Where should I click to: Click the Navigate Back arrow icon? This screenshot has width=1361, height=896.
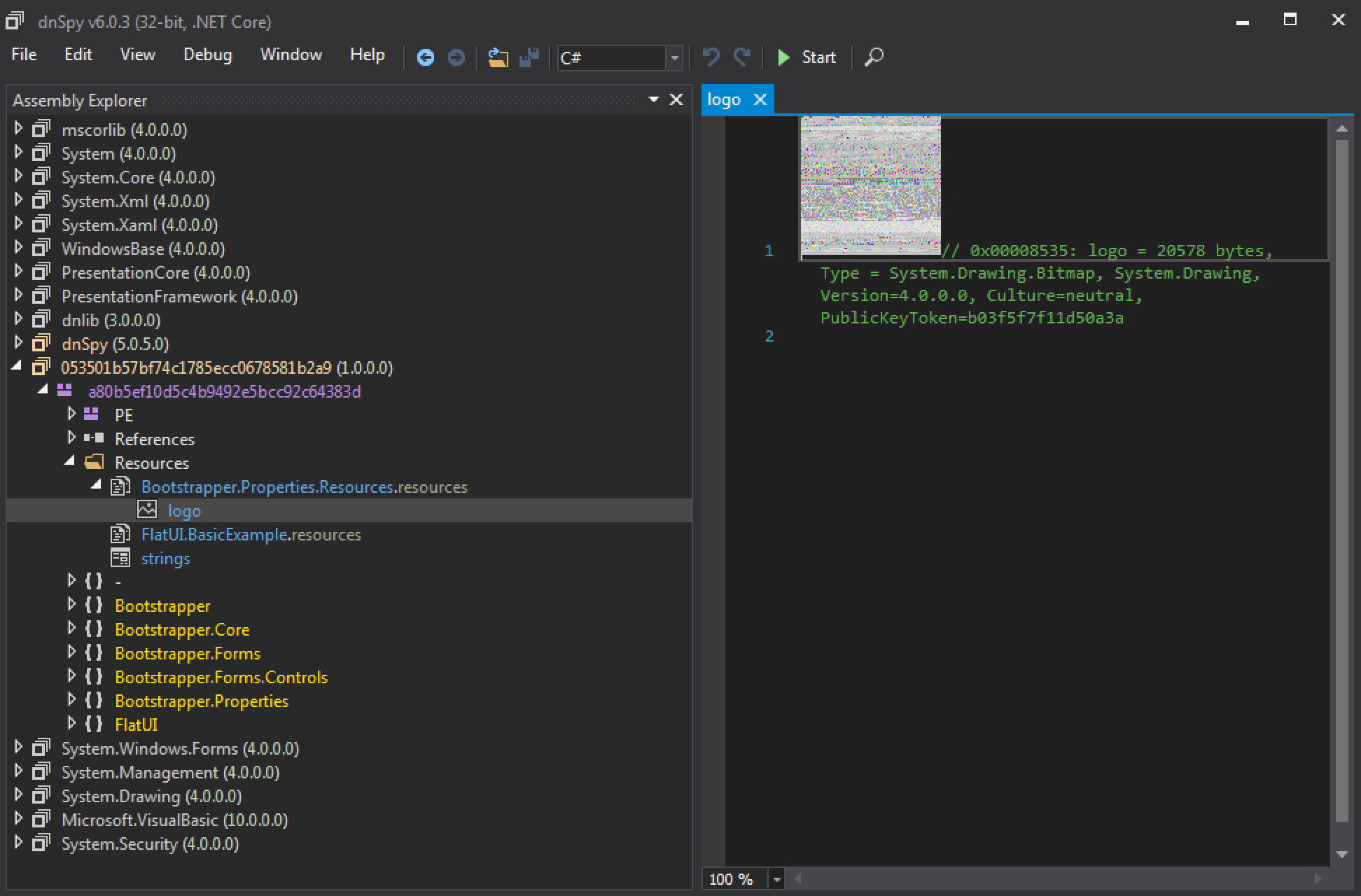coord(425,57)
